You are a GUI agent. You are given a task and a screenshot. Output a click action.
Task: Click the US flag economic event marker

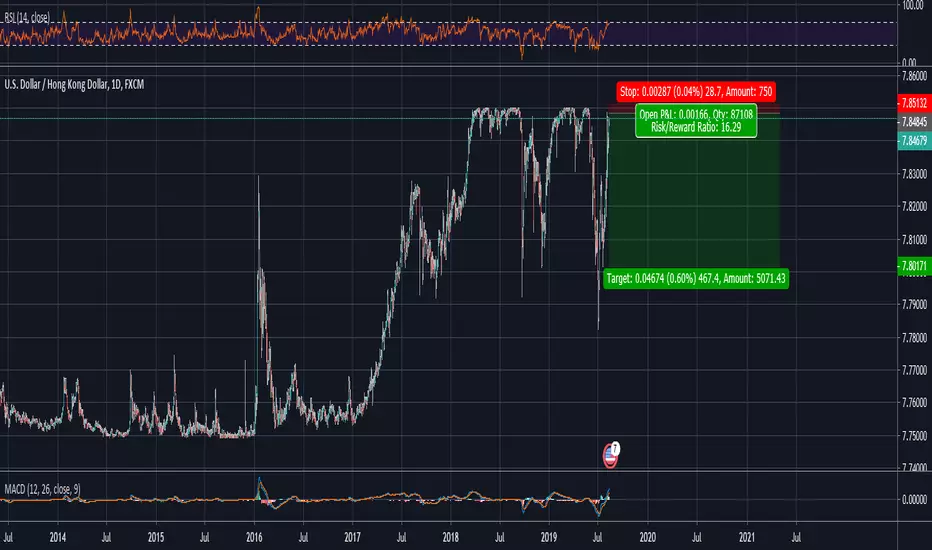pyautogui.click(x=610, y=456)
